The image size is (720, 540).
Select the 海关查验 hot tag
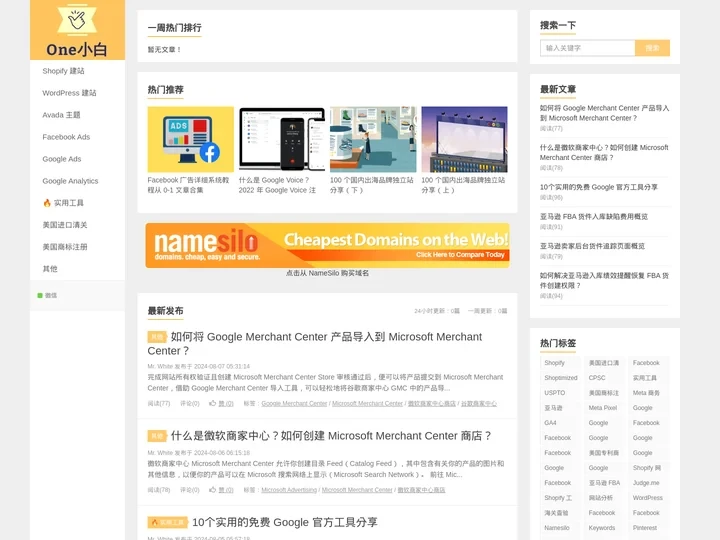[556, 513]
